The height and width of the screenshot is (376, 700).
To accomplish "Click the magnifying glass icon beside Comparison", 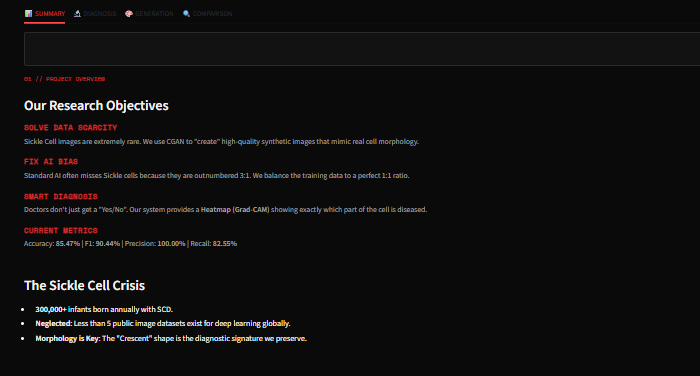I will coord(186,13).
